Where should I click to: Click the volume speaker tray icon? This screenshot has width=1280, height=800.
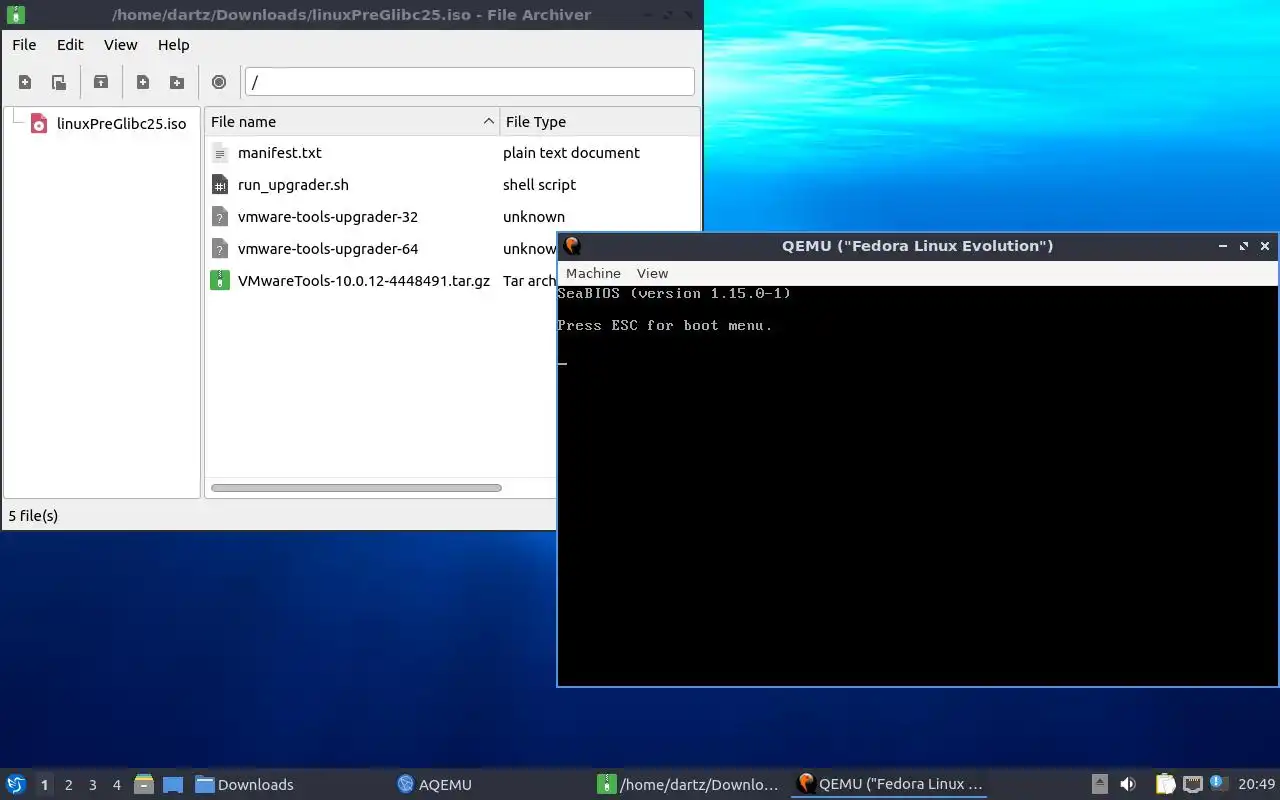tap(1128, 784)
